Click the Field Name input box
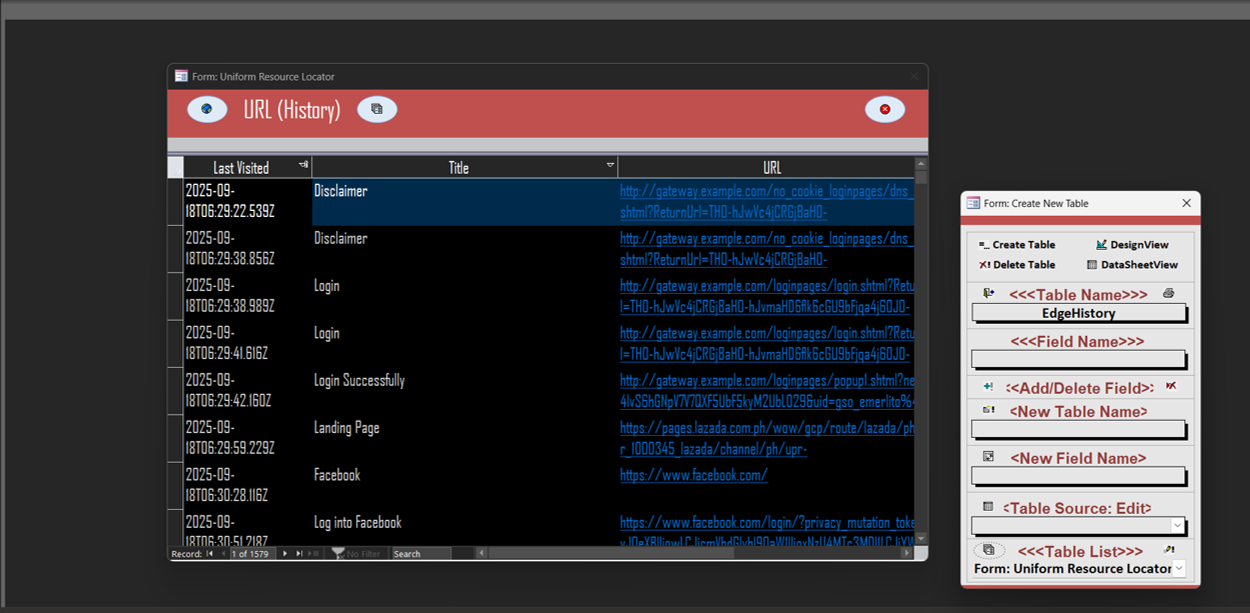Viewport: 1250px width, 613px height. (1078, 360)
